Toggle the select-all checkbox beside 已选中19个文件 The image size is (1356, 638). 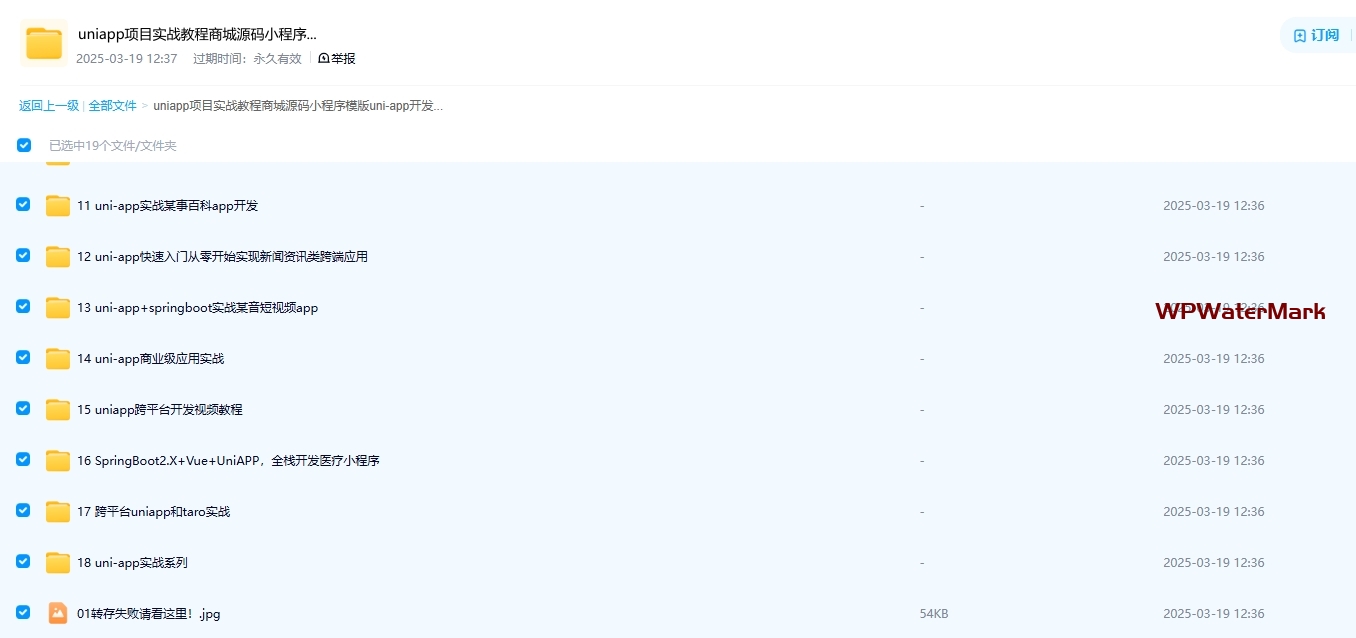24,145
